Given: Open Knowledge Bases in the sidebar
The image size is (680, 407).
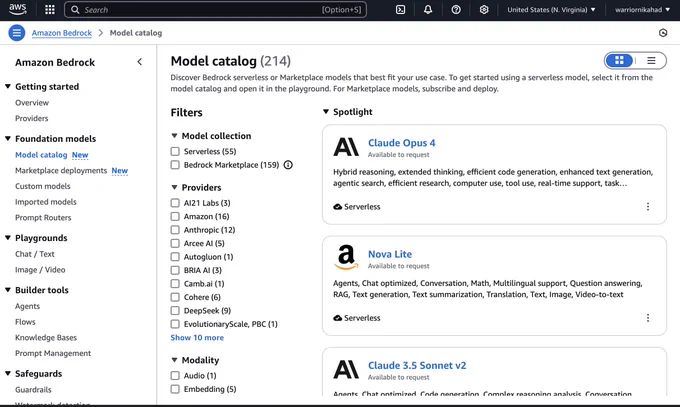Looking at the screenshot, I should (x=46, y=338).
